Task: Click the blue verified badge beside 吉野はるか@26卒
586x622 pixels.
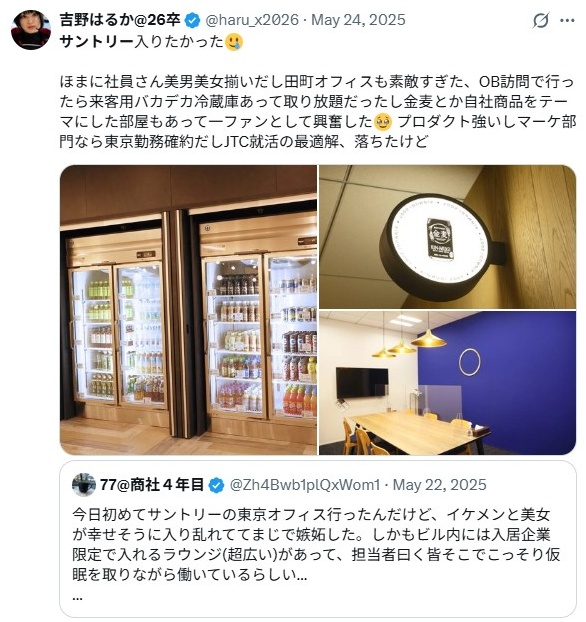Action: pos(192,20)
